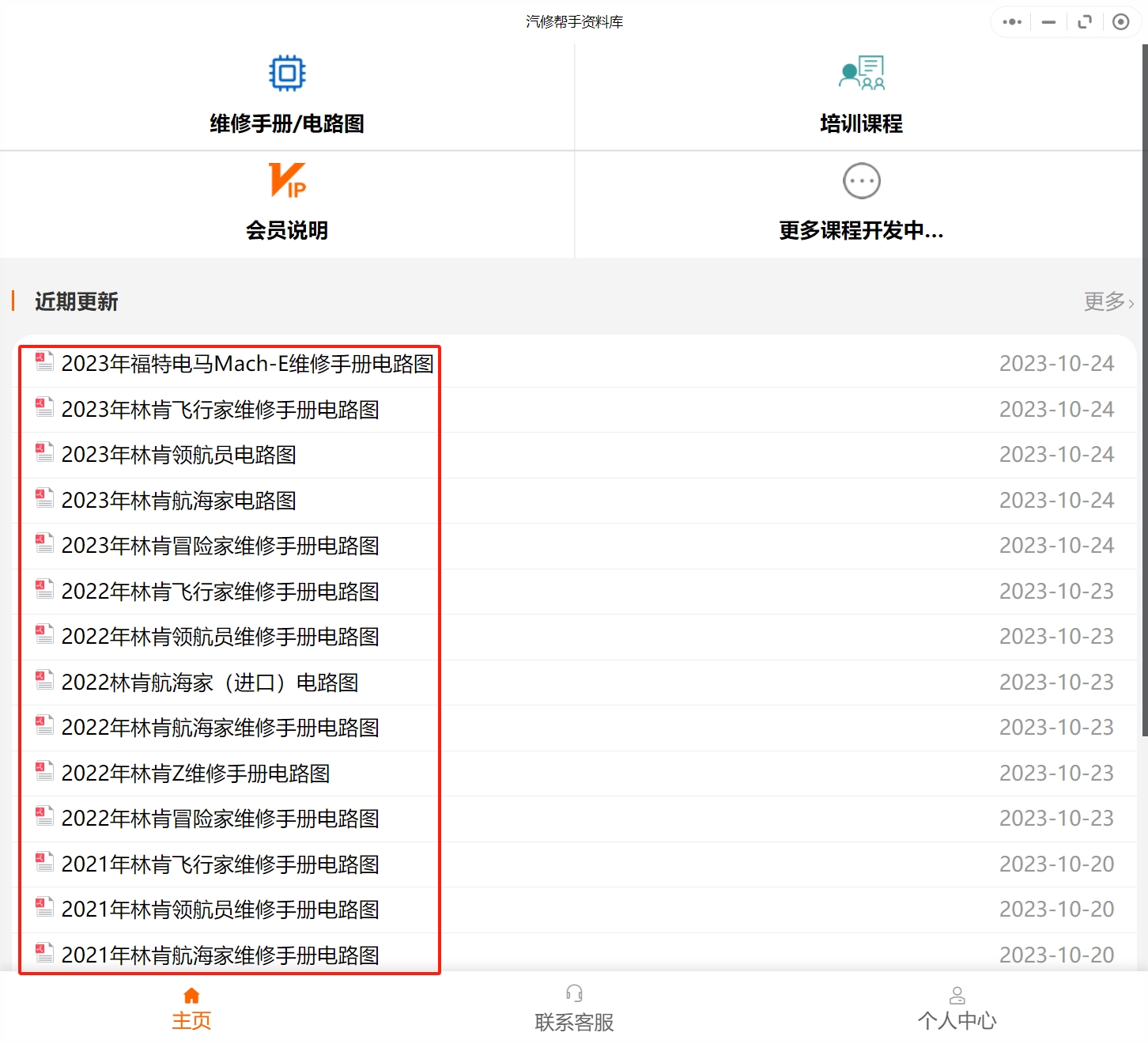
Task: Open 培训课程 via the training icon
Action: 861,72
